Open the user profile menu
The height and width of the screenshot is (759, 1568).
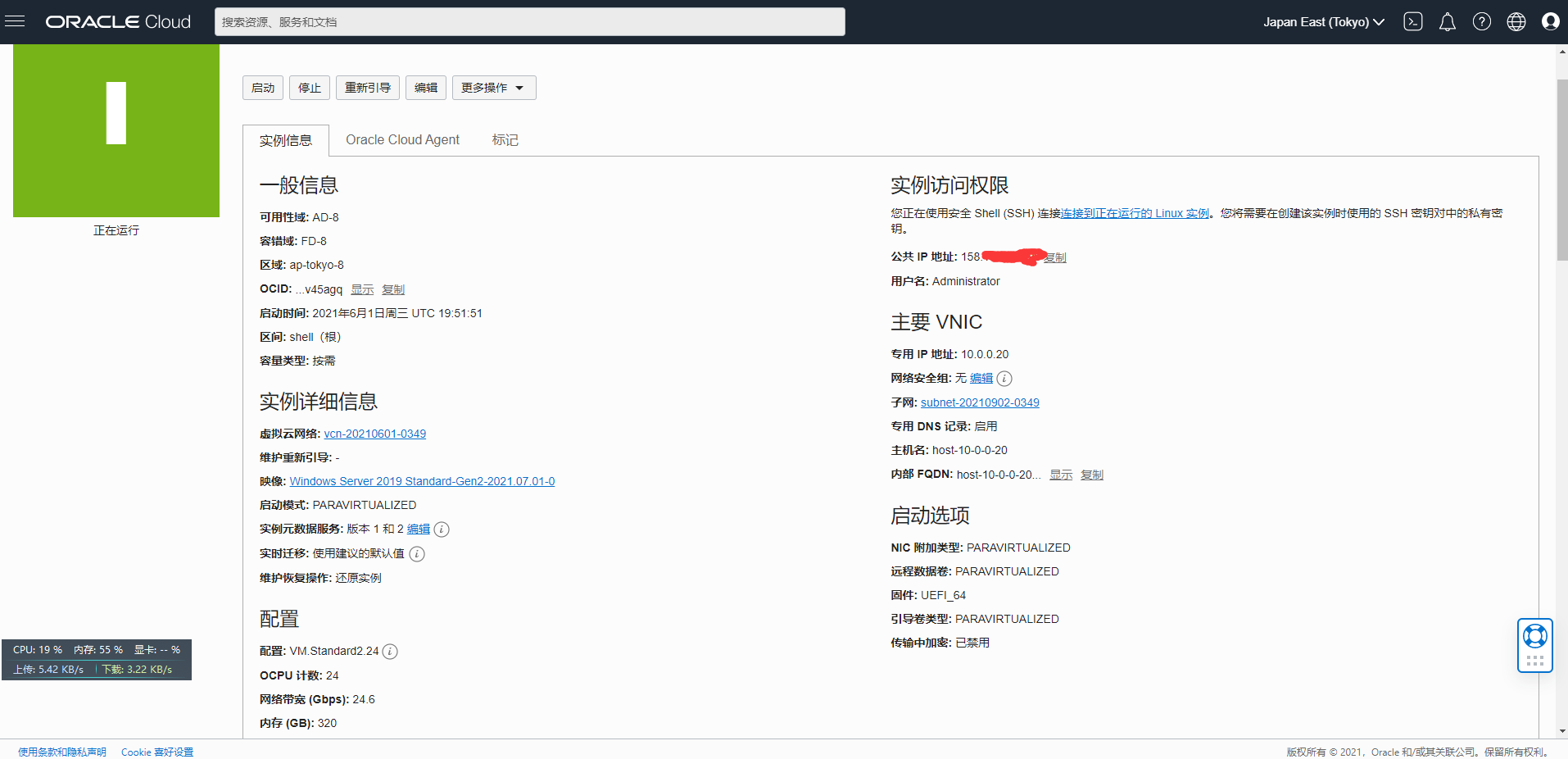pyautogui.click(x=1550, y=22)
